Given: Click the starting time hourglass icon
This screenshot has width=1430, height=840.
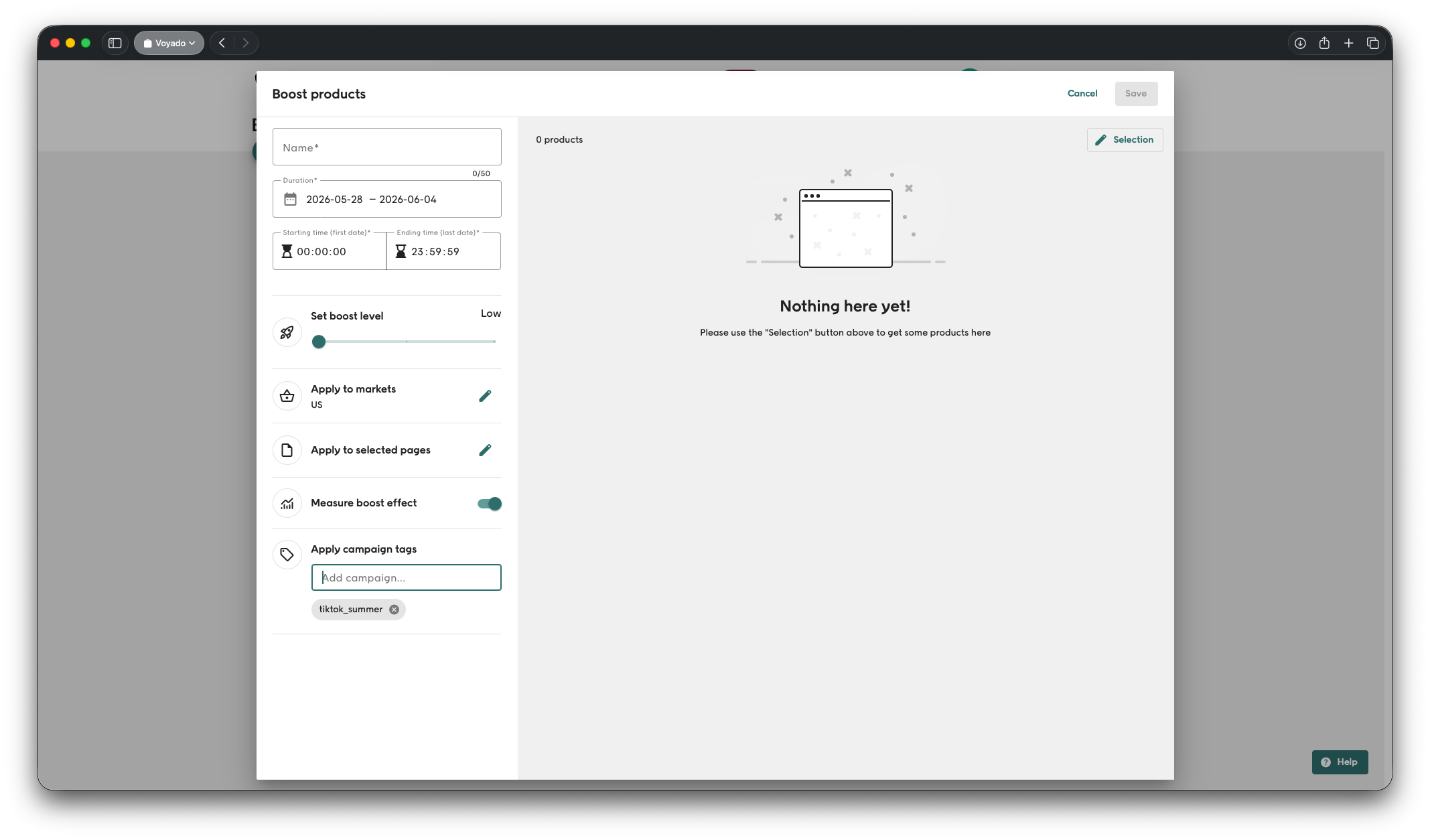Looking at the screenshot, I should pos(287,251).
